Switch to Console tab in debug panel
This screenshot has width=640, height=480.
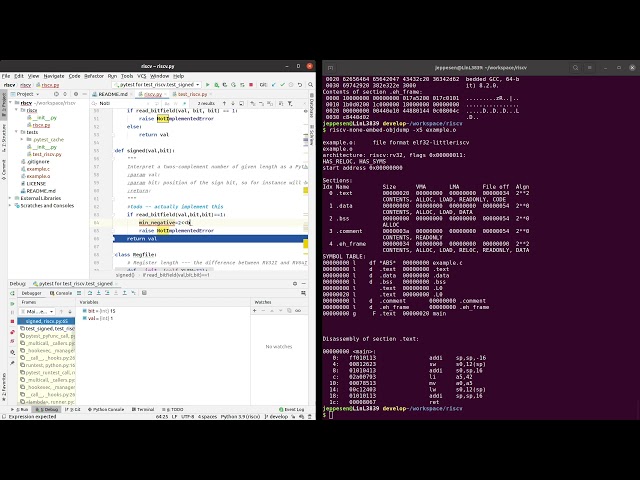[x=61, y=293]
